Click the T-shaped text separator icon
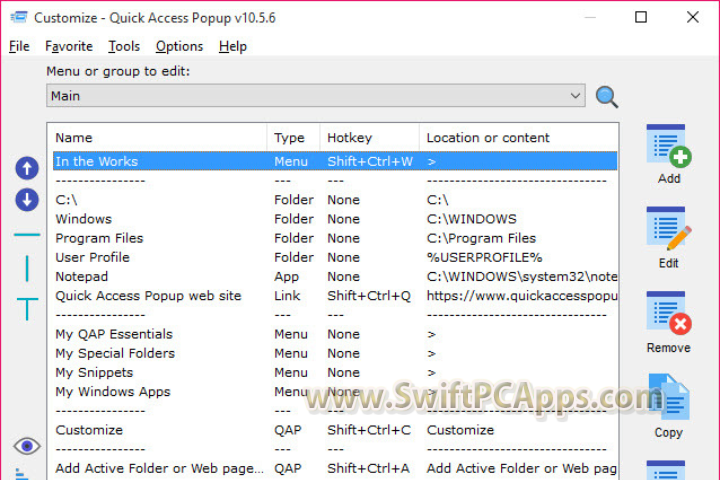The image size is (720, 480). click(x=27, y=309)
